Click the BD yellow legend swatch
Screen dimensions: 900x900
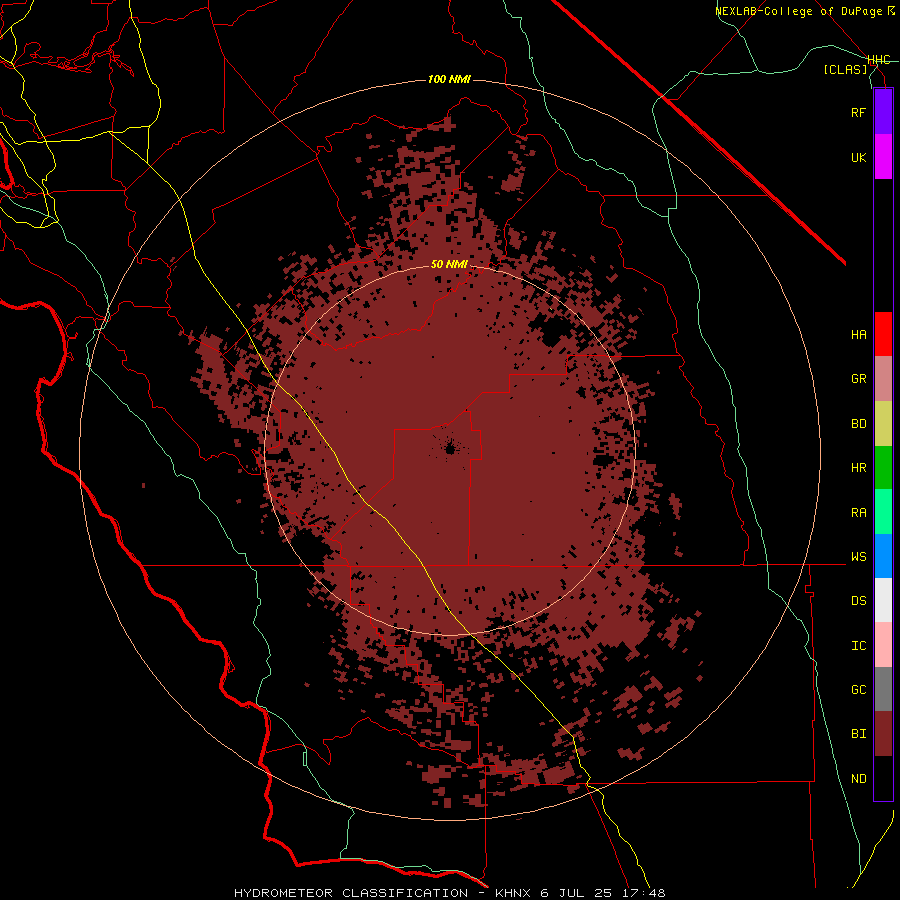pyautogui.click(x=883, y=424)
